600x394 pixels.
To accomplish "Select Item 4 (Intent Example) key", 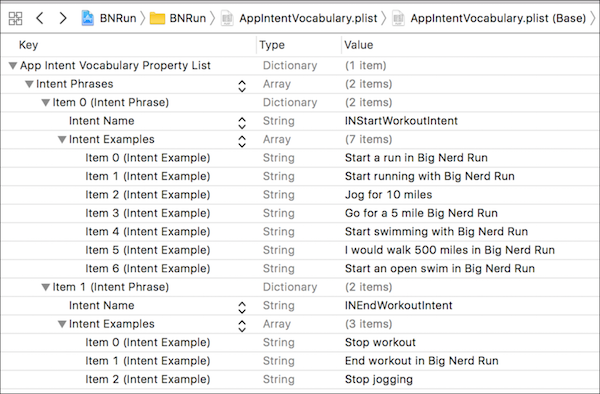I will [147, 232].
